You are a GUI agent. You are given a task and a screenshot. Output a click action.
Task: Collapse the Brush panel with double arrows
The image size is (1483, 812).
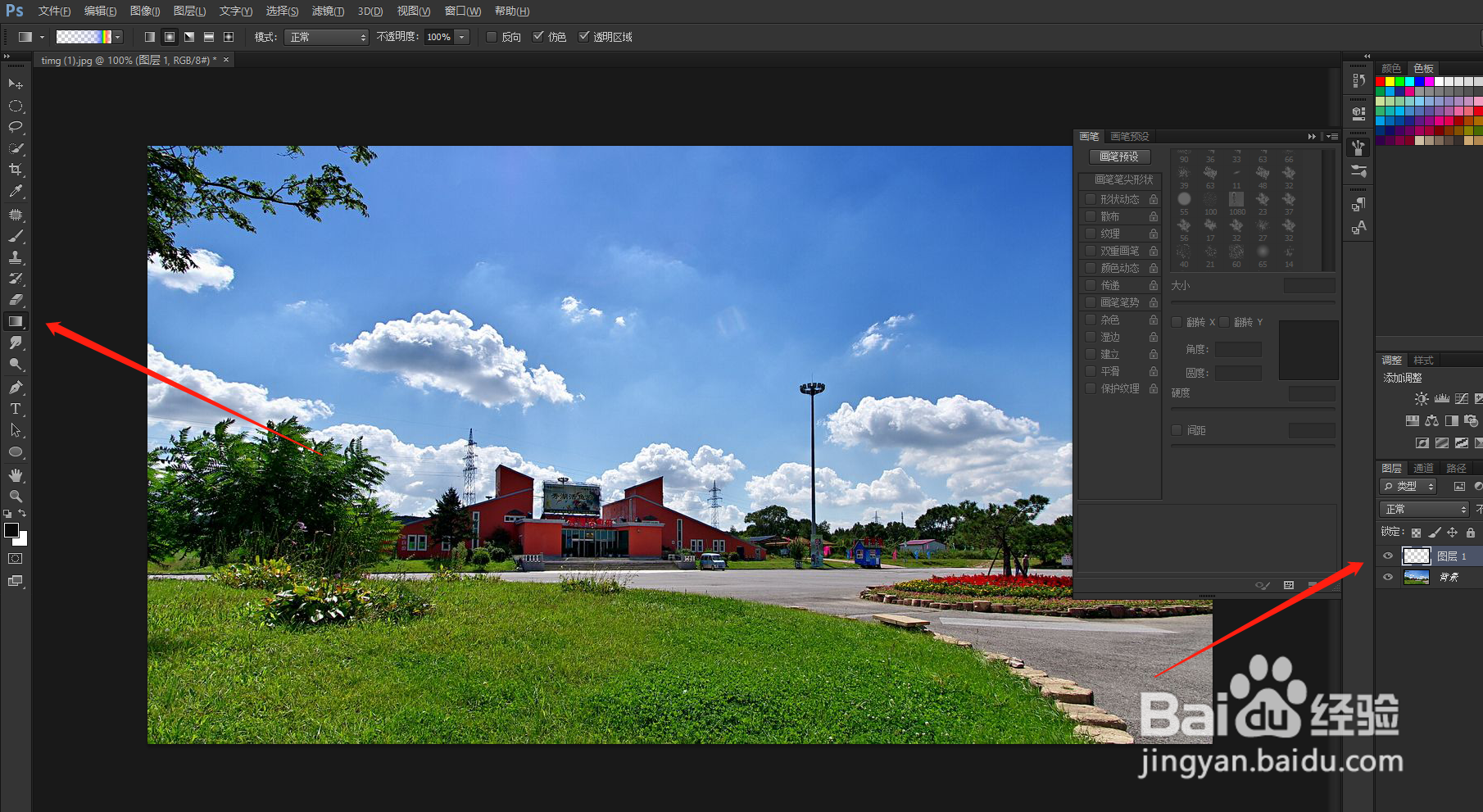(x=1312, y=137)
